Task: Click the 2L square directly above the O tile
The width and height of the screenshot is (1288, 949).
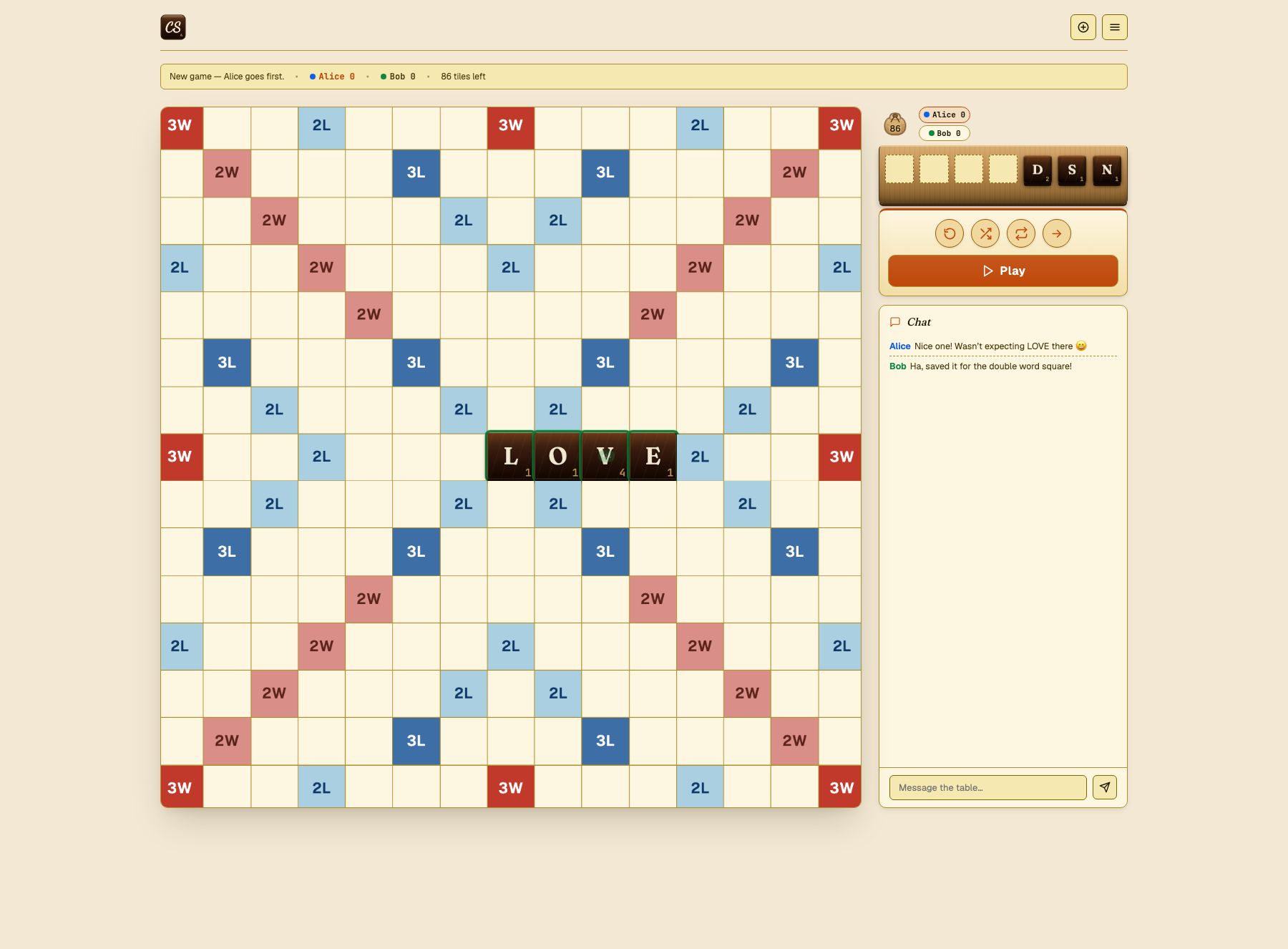Action: click(x=558, y=409)
